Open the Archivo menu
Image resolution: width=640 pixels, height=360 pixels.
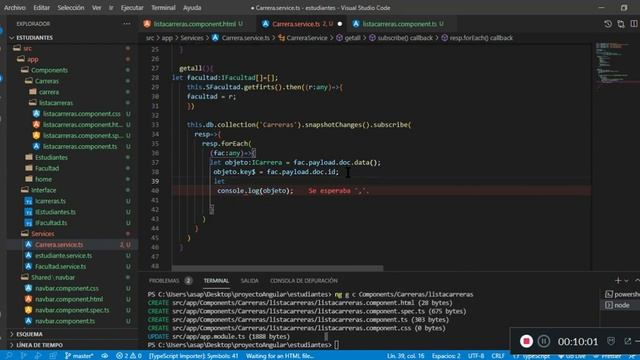pos(15,8)
